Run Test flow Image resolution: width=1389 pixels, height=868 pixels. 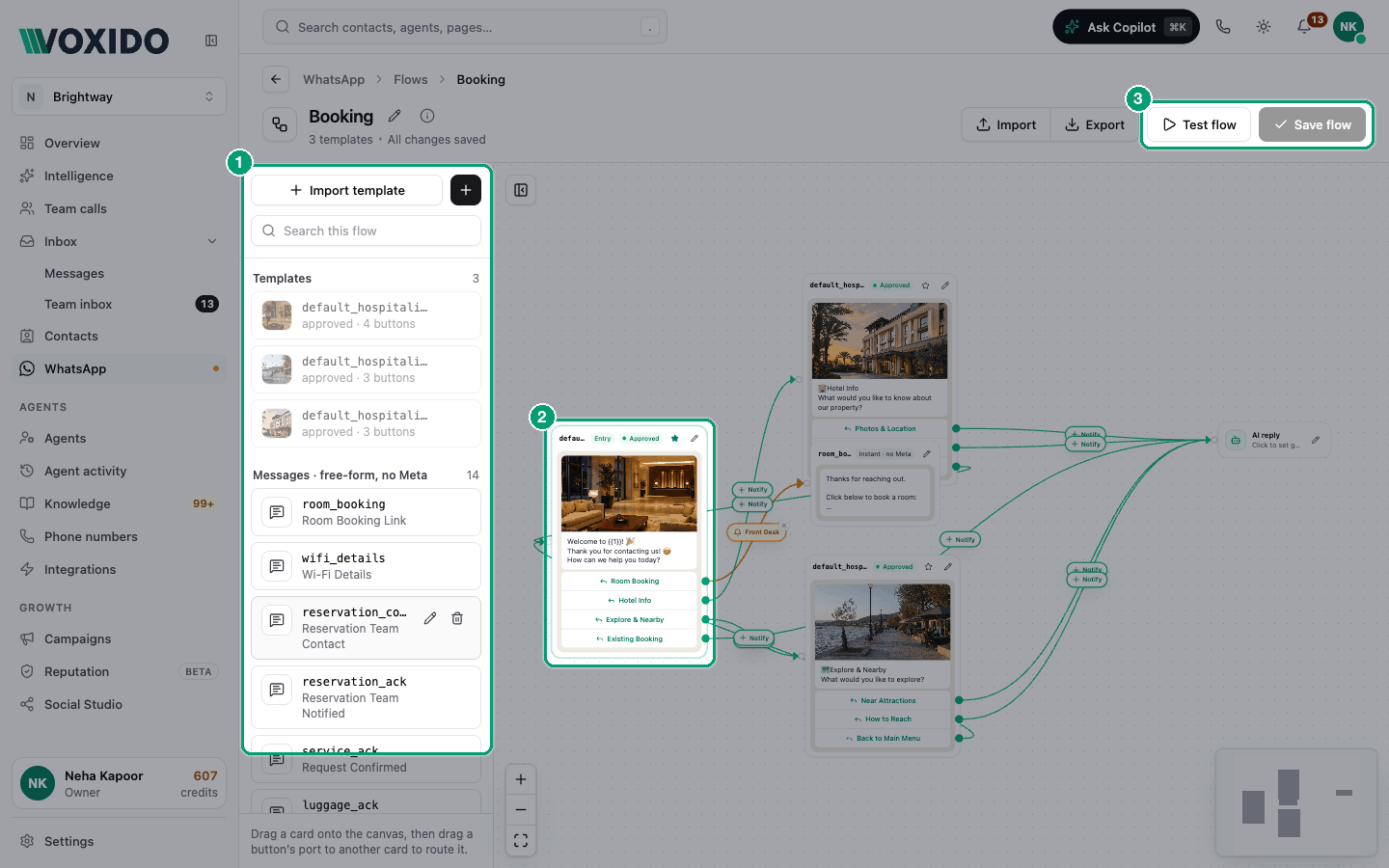point(1199,124)
